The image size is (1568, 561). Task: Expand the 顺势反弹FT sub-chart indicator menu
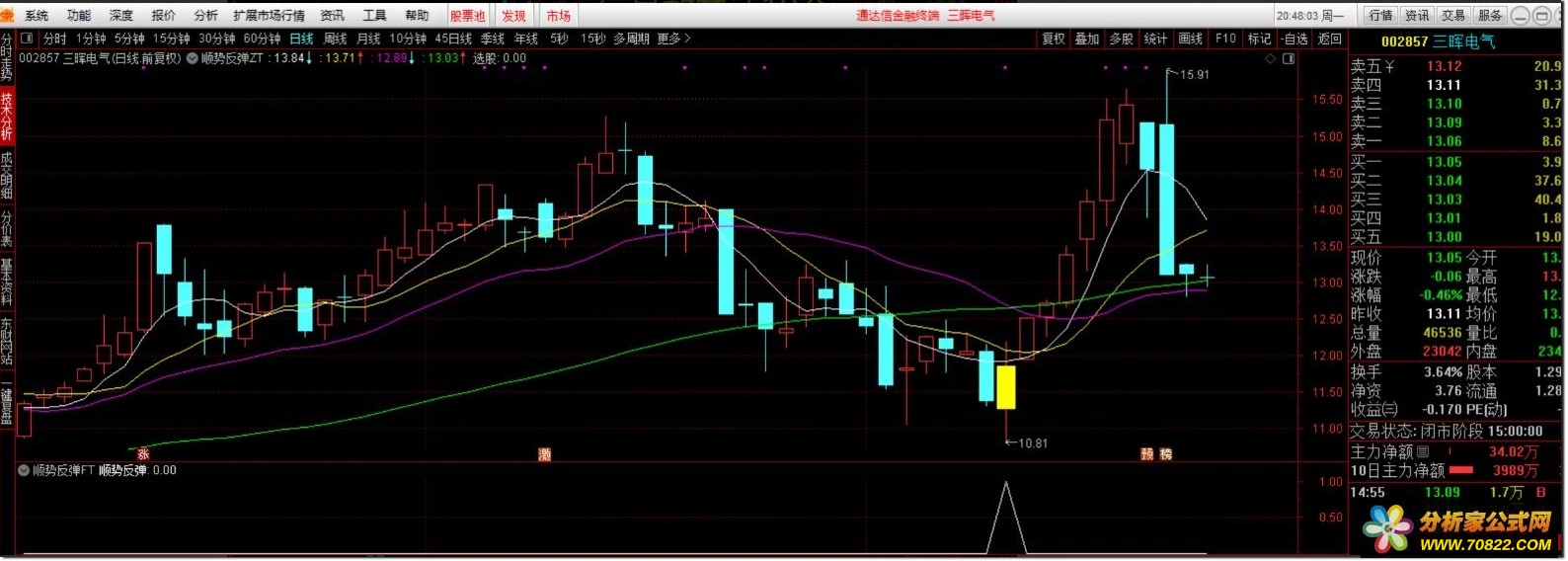tap(24, 470)
